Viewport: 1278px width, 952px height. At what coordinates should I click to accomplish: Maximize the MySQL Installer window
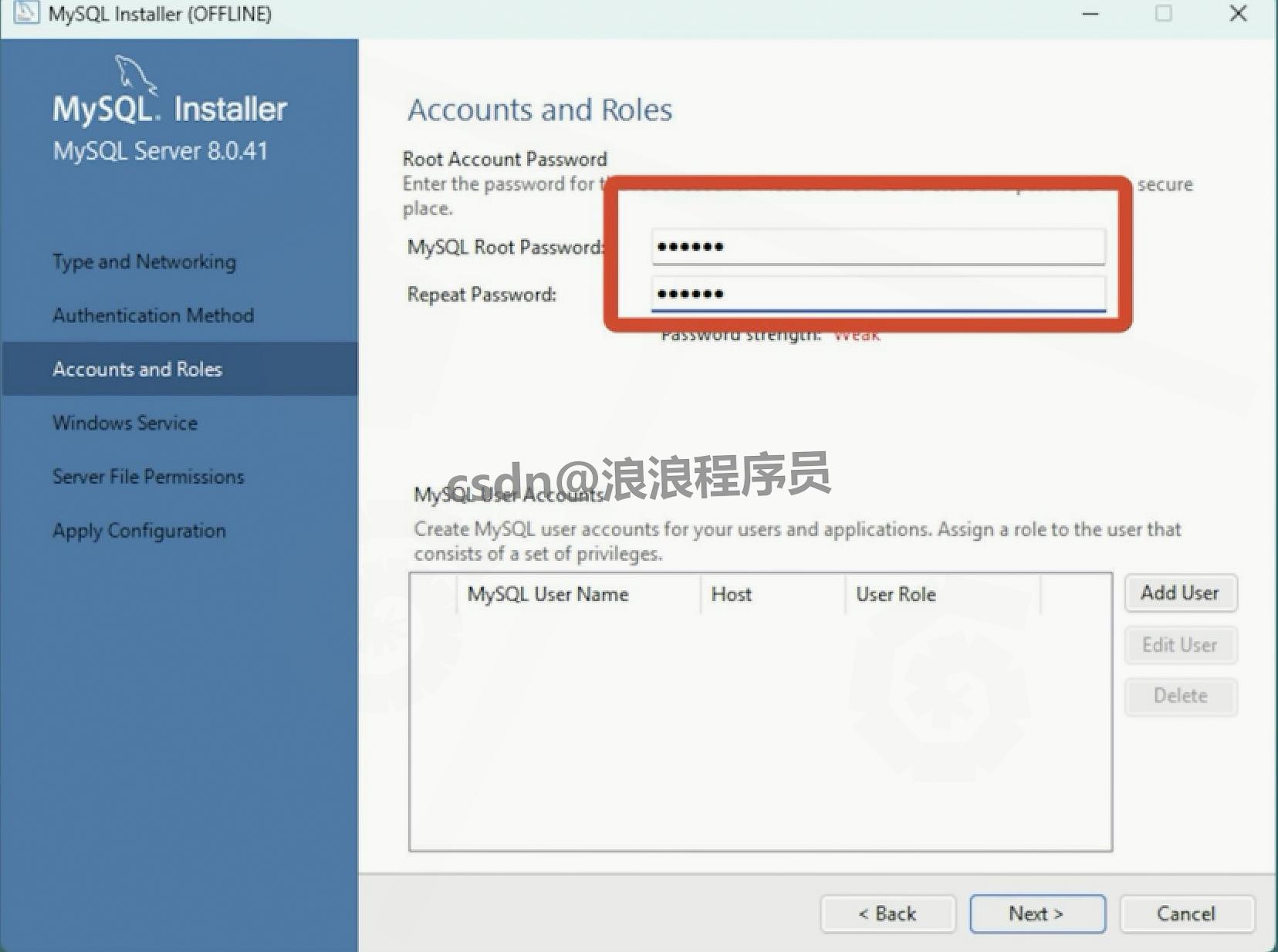(1164, 14)
